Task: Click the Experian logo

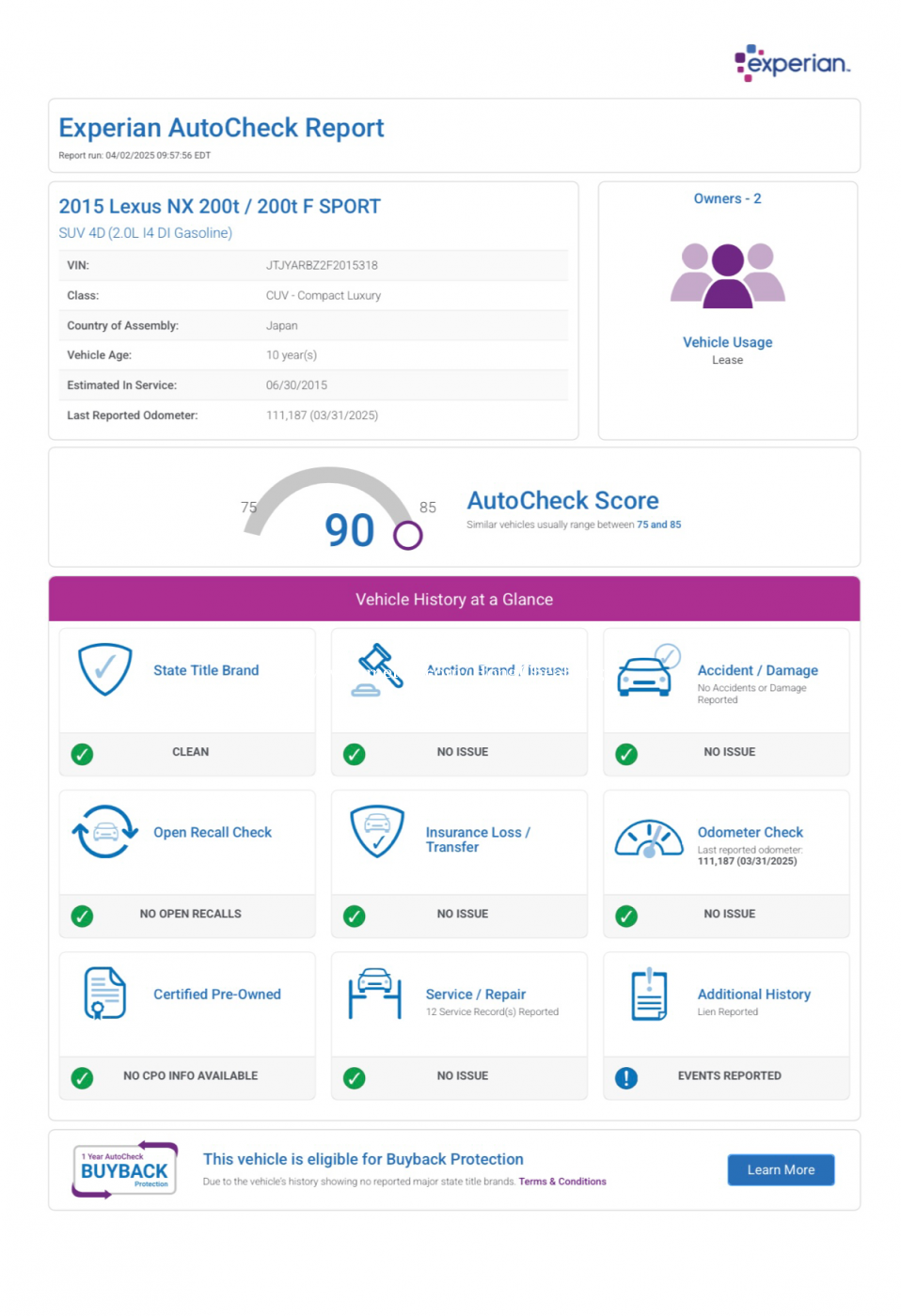Action: (x=792, y=62)
